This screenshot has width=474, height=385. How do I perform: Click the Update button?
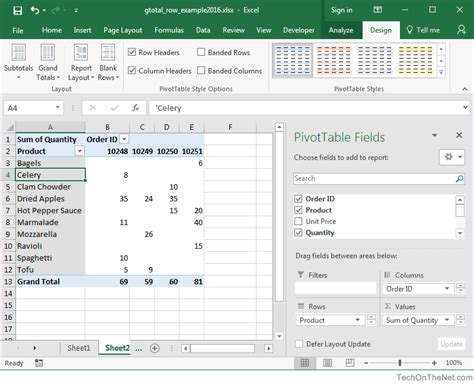[x=451, y=344]
